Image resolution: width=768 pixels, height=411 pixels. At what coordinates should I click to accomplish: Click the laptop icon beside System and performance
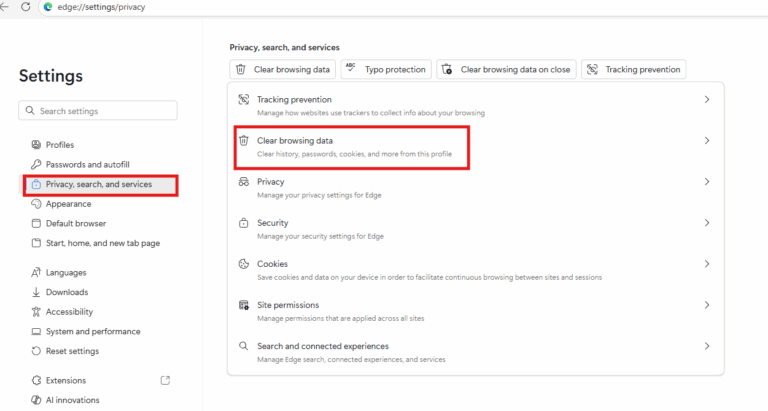(36, 332)
